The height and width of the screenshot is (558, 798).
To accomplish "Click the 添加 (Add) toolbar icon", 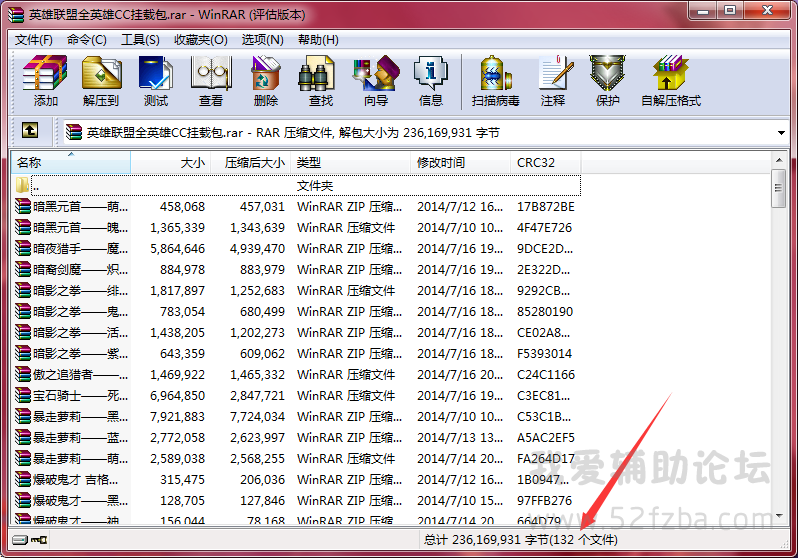I will [45, 74].
